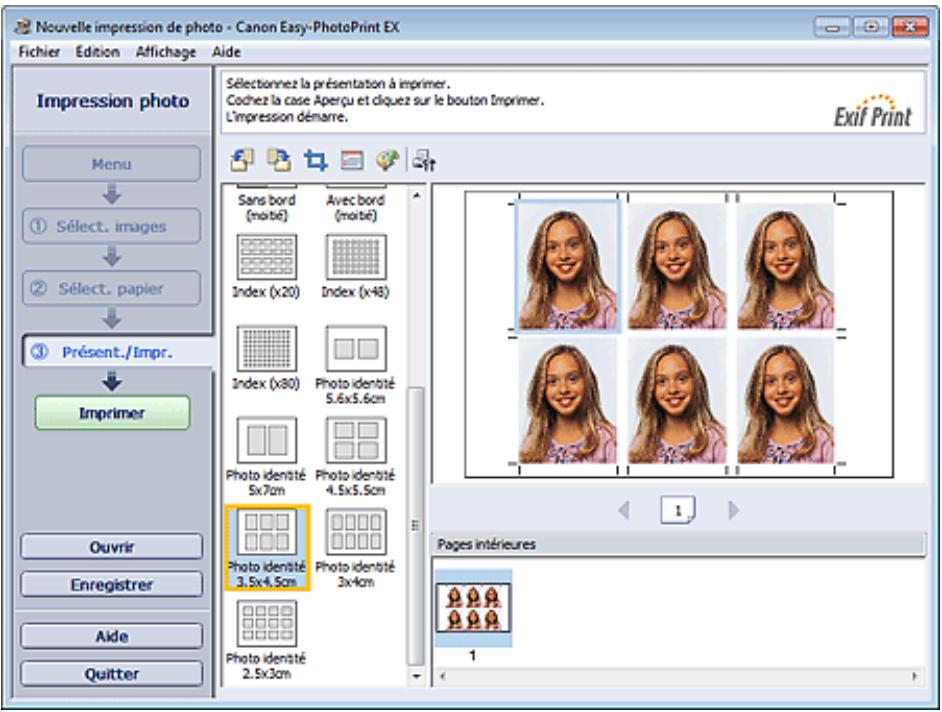Select the bottom left photo in preview
Viewport: 942px width, 712px height.
coord(568,401)
